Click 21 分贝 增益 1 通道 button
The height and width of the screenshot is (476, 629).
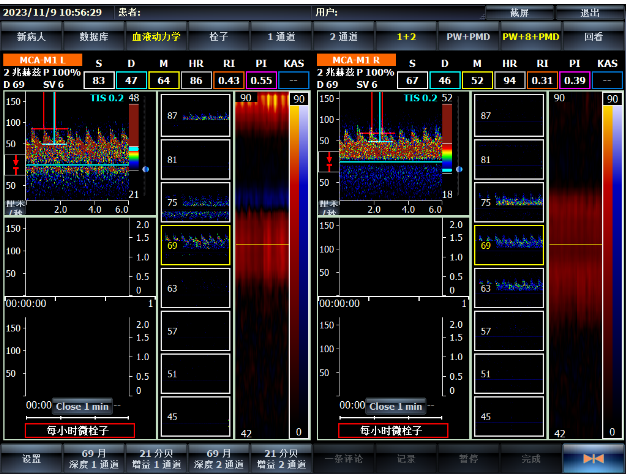(156, 458)
